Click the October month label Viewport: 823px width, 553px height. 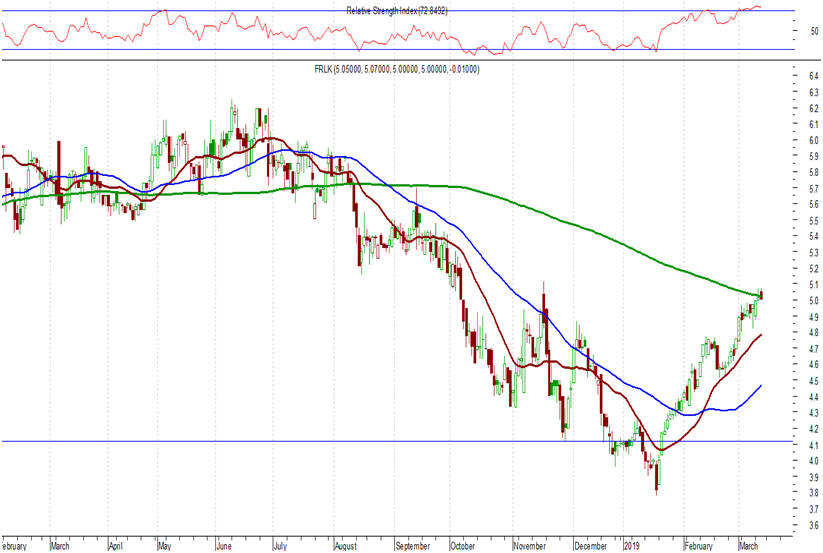click(x=462, y=546)
